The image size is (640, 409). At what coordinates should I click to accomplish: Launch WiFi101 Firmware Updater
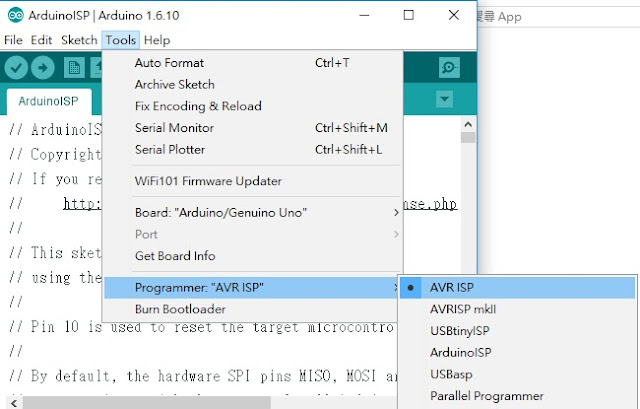pos(253,181)
